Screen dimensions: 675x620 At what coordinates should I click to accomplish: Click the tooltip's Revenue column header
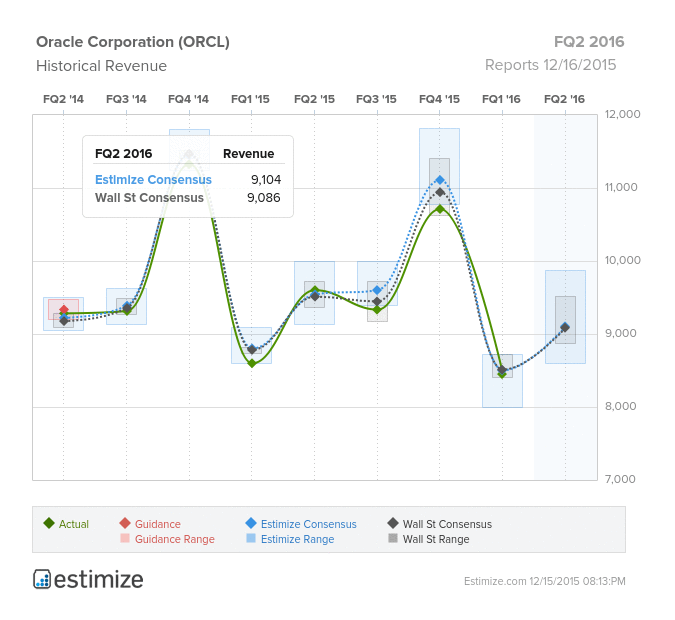[x=248, y=154]
